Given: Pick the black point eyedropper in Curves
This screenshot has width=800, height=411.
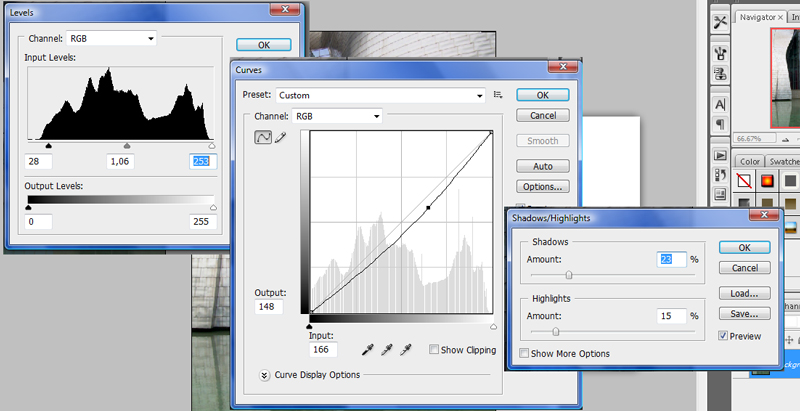Looking at the screenshot, I should click(368, 349).
